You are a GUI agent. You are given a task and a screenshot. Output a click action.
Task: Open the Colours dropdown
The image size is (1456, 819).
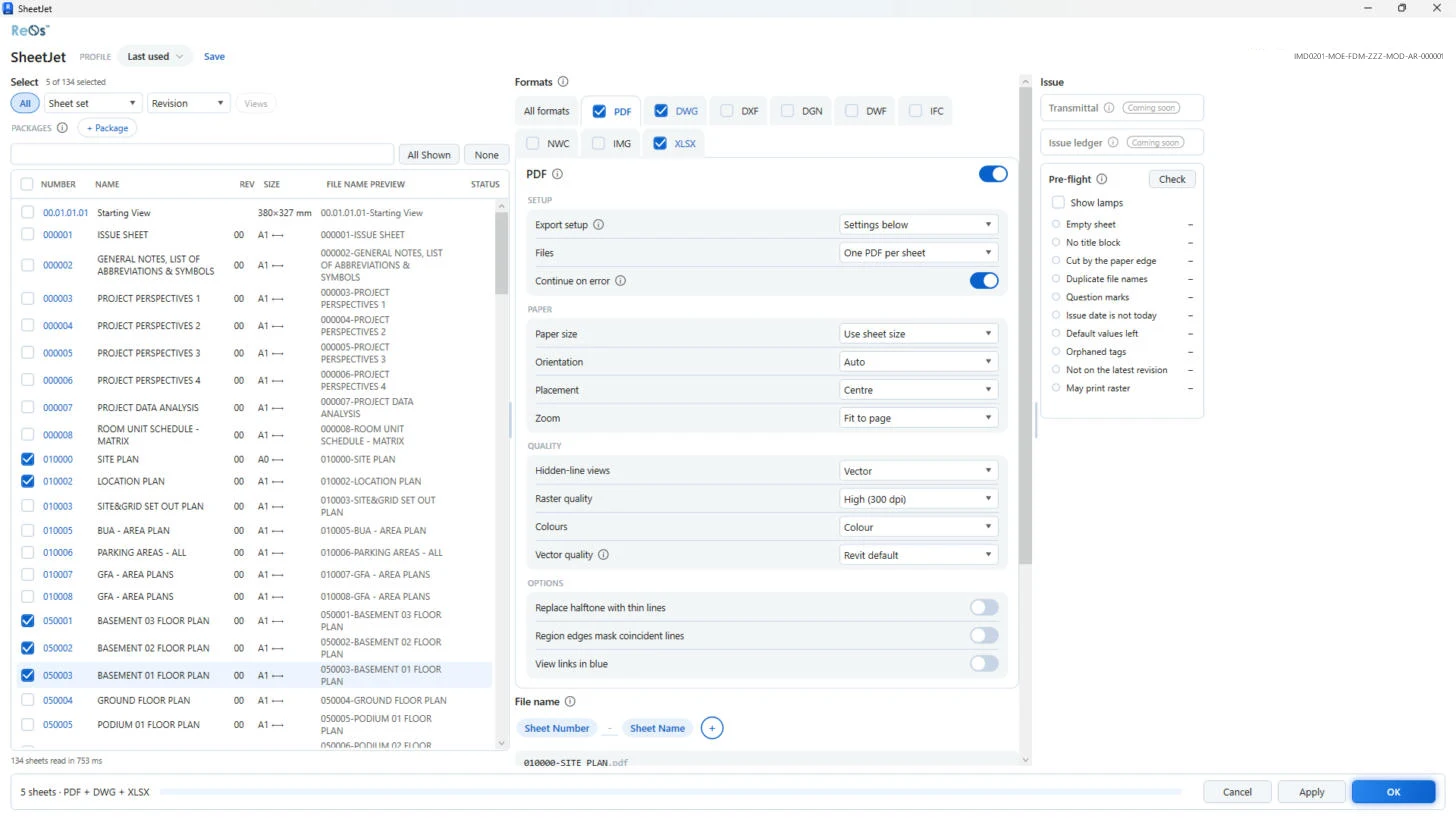[x=918, y=527]
